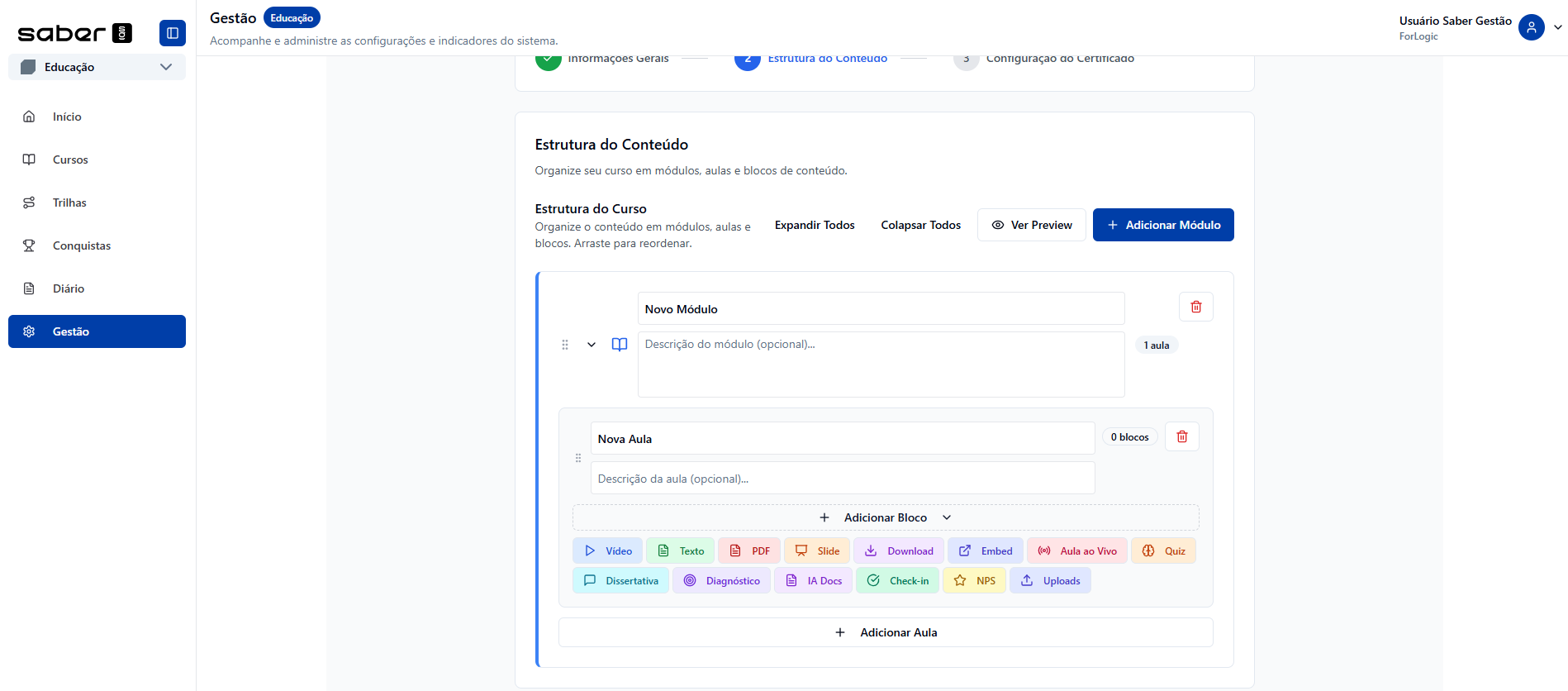This screenshot has width=1568, height=691.
Task: Open Conquistas from the sidebar
Action: [81, 245]
